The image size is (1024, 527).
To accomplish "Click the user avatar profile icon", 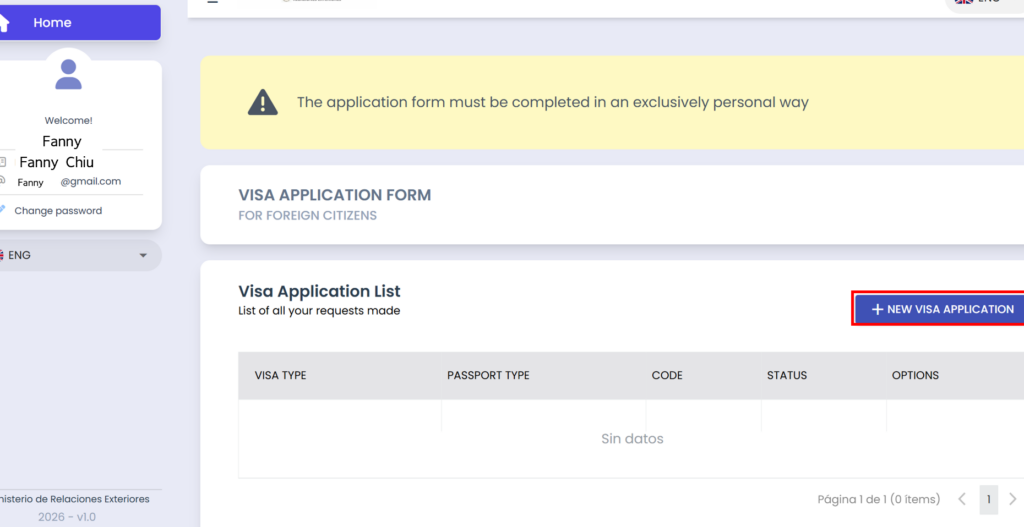I will tap(69, 73).
